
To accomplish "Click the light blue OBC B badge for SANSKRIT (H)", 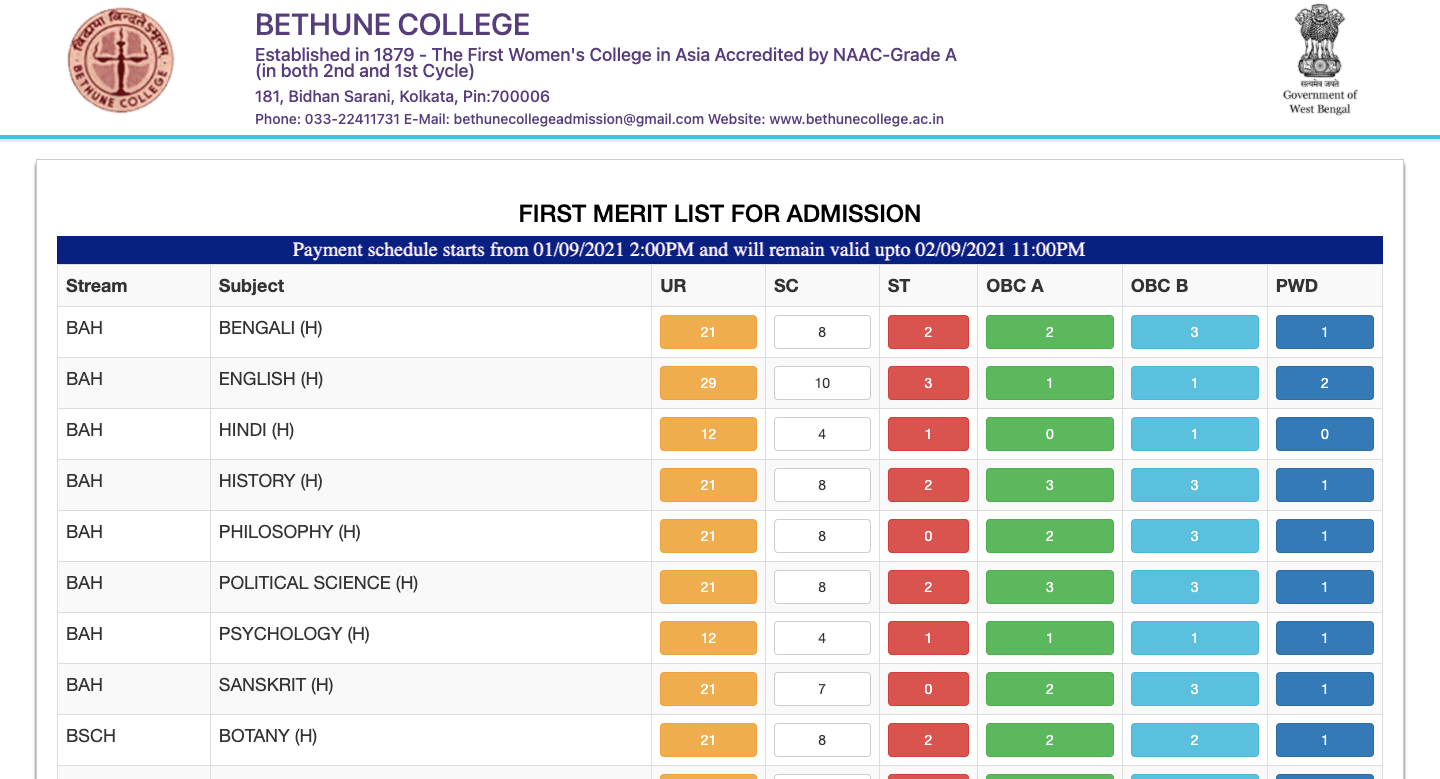I will pyautogui.click(x=1194, y=688).
